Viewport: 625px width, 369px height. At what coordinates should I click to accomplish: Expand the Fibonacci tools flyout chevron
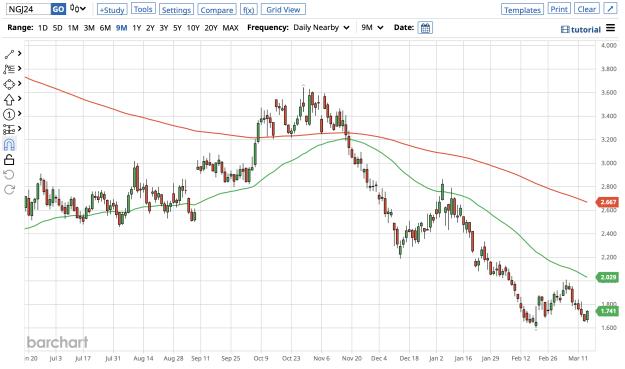tap(20, 69)
